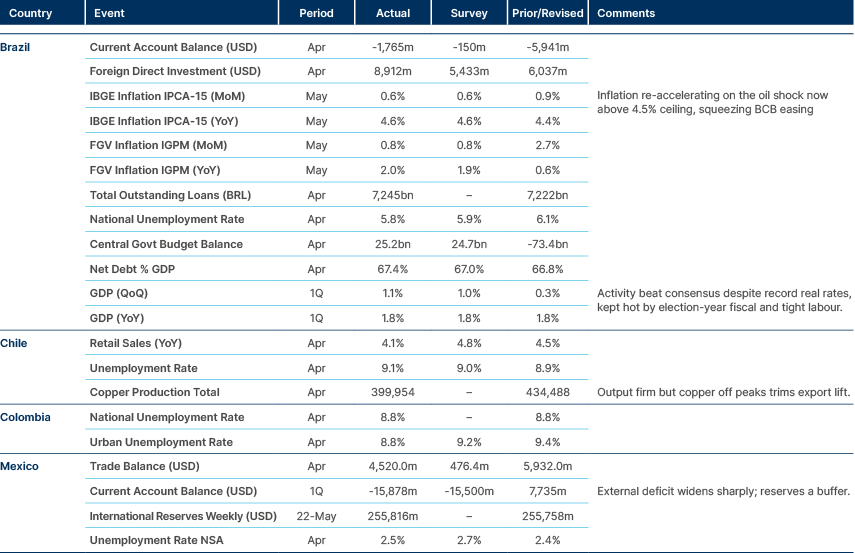The image size is (855, 553).
Task: Select the Colombia country label
Action: click(x=25, y=417)
